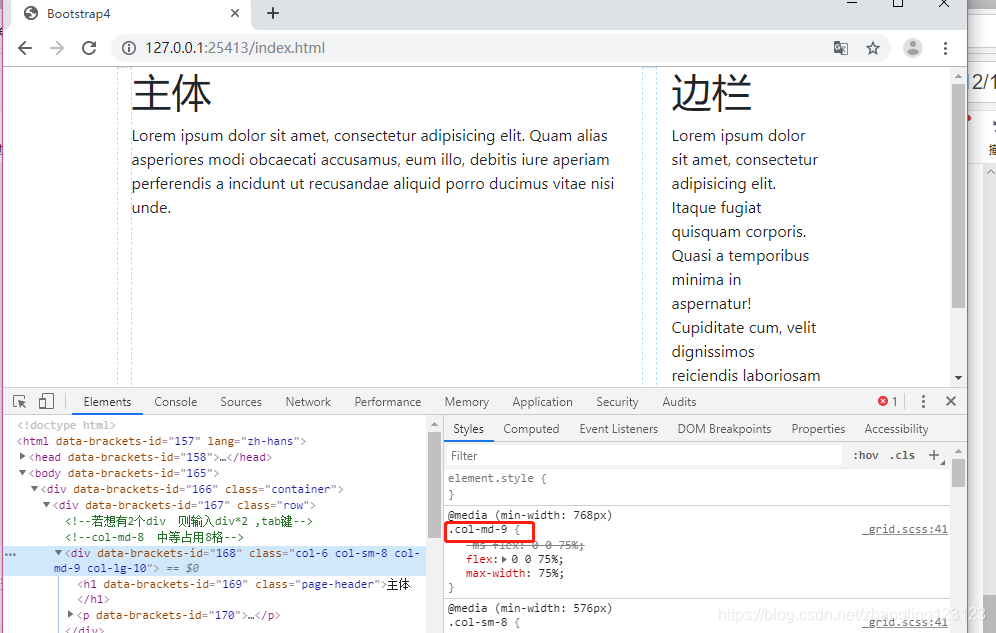Toggle device toolbar emulation

tap(46, 402)
